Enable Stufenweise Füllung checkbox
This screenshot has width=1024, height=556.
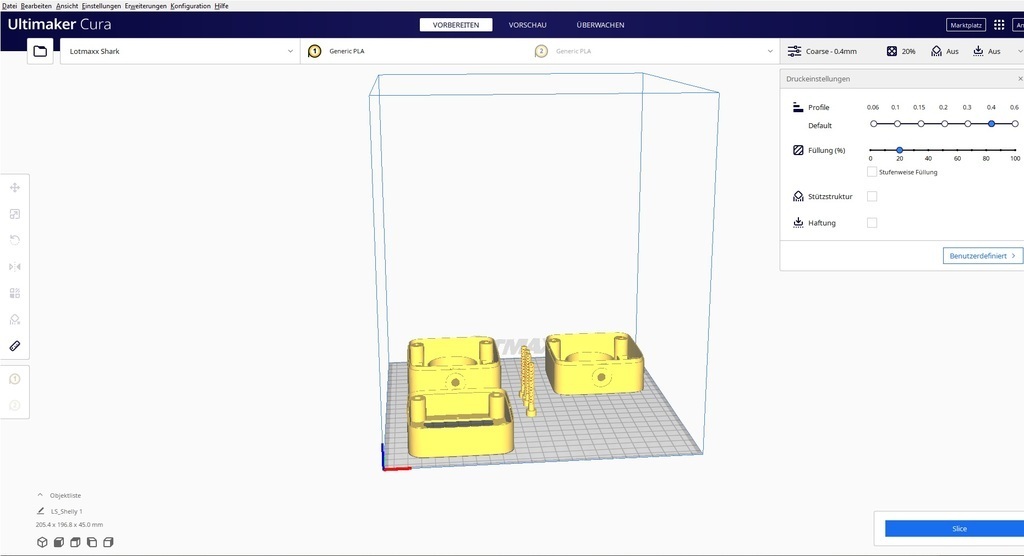coord(872,172)
